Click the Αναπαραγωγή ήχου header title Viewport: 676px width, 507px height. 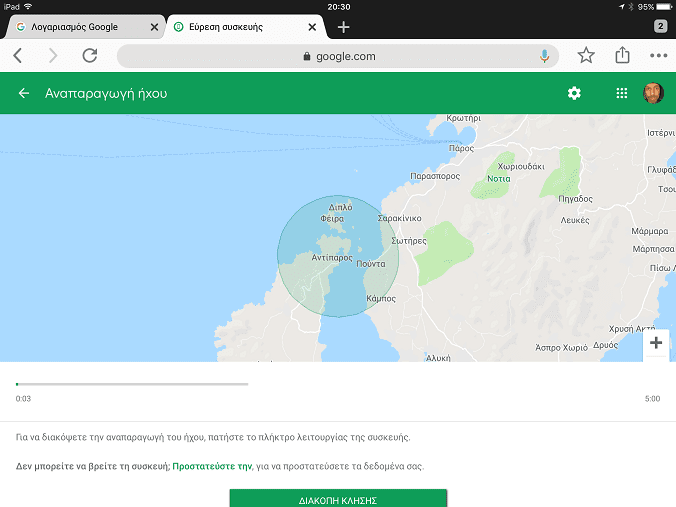coord(106,94)
